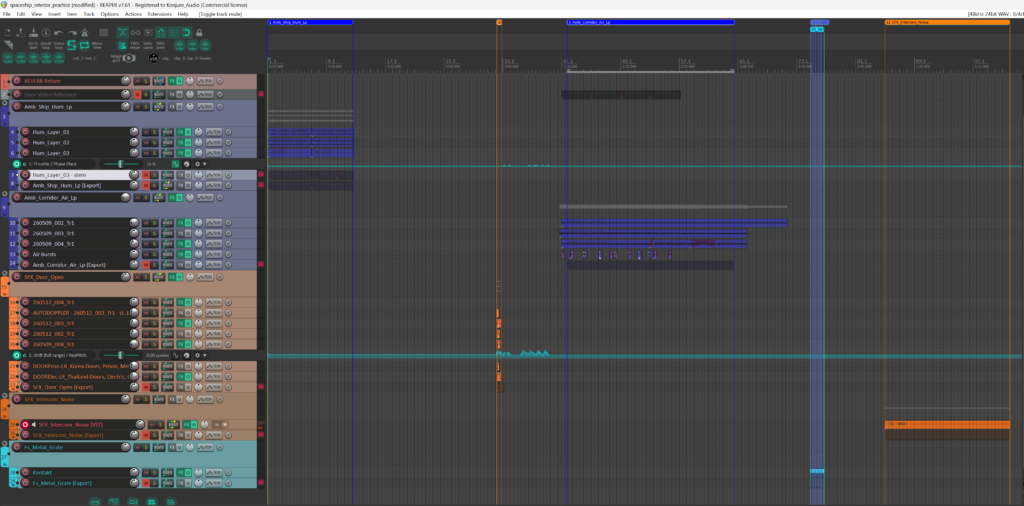Disarm recording on SFX_Intercom_Noise (VST)

25,424
